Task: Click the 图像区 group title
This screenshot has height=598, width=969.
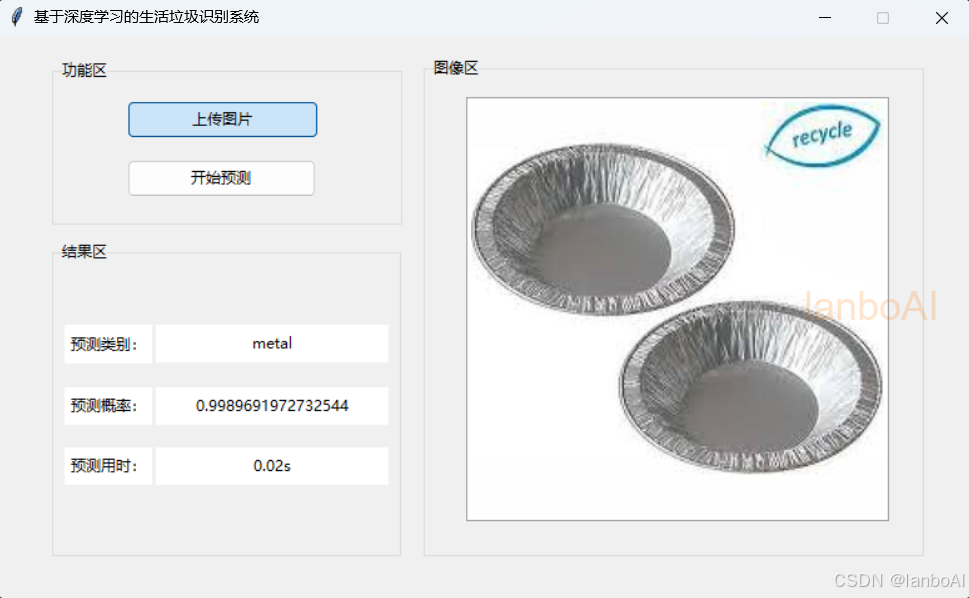Action: pos(456,68)
